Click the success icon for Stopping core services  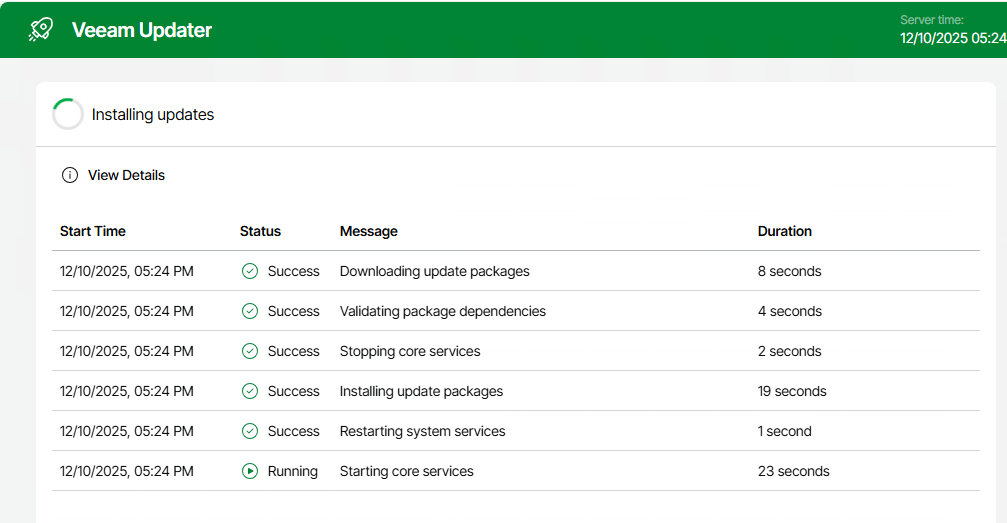250,351
